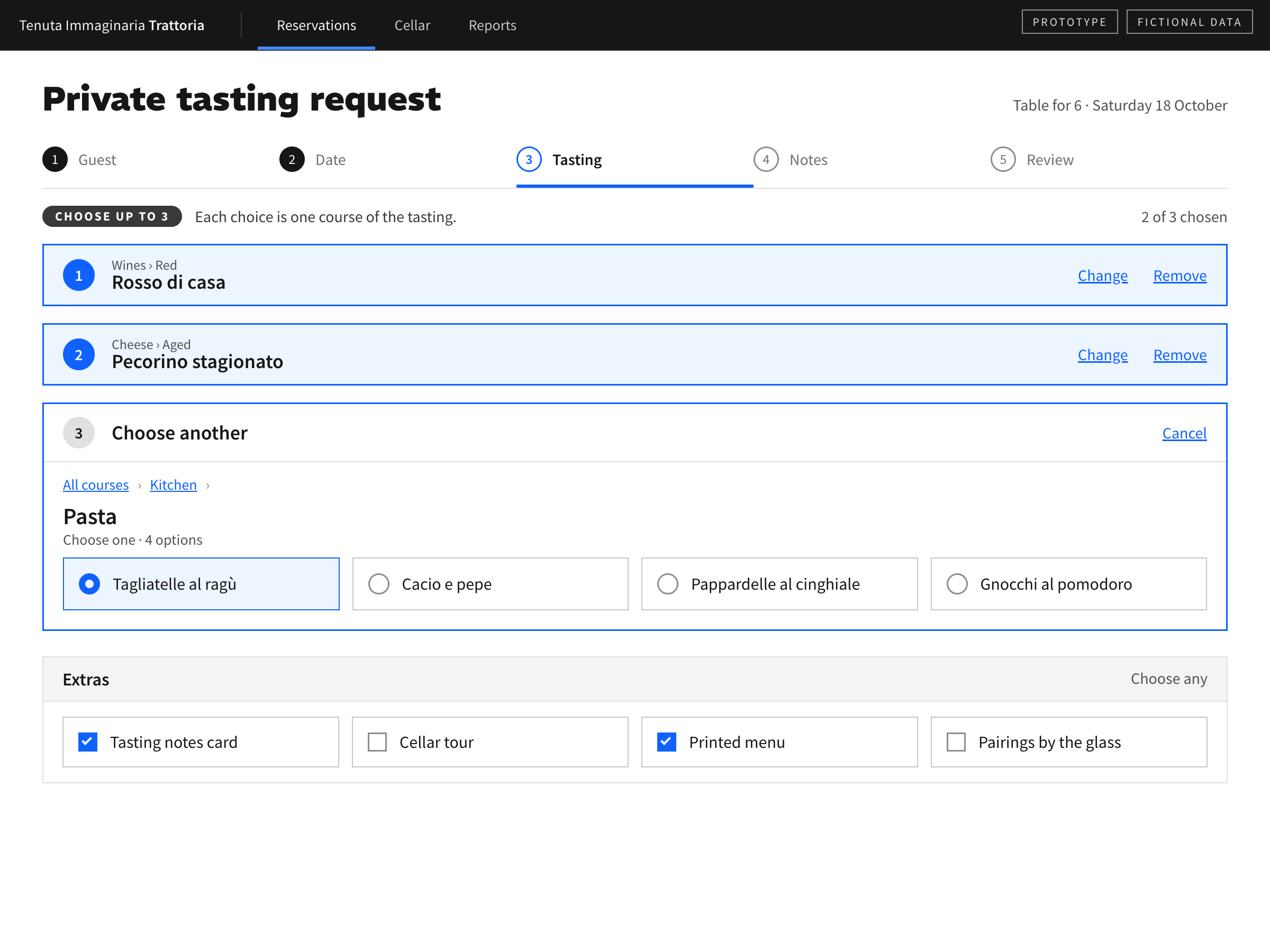Viewport: 1270px width, 952px height.
Task: Uncheck Tasting notes card extra
Action: [x=201, y=742]
